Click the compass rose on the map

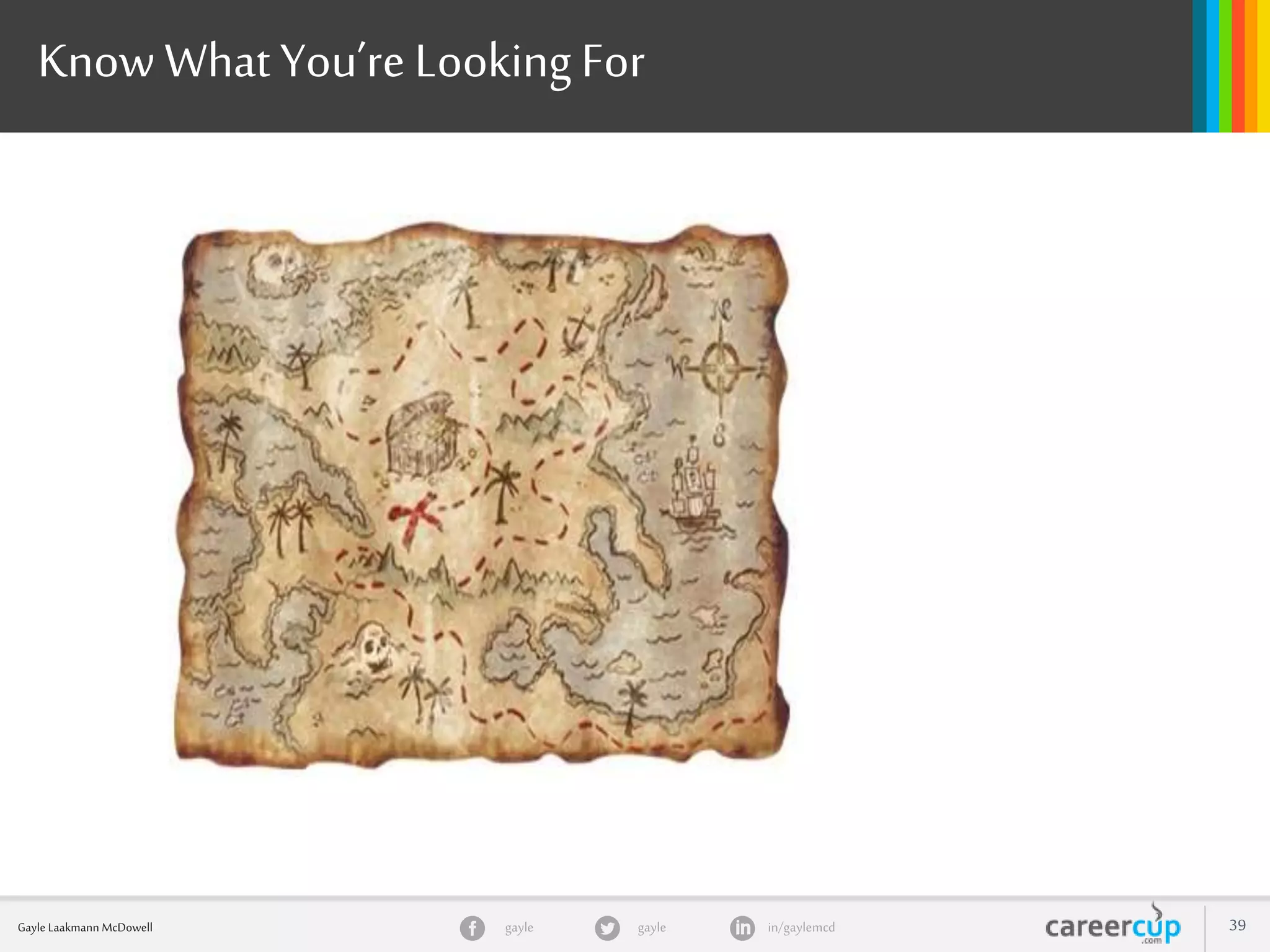(x=720, y=367)
